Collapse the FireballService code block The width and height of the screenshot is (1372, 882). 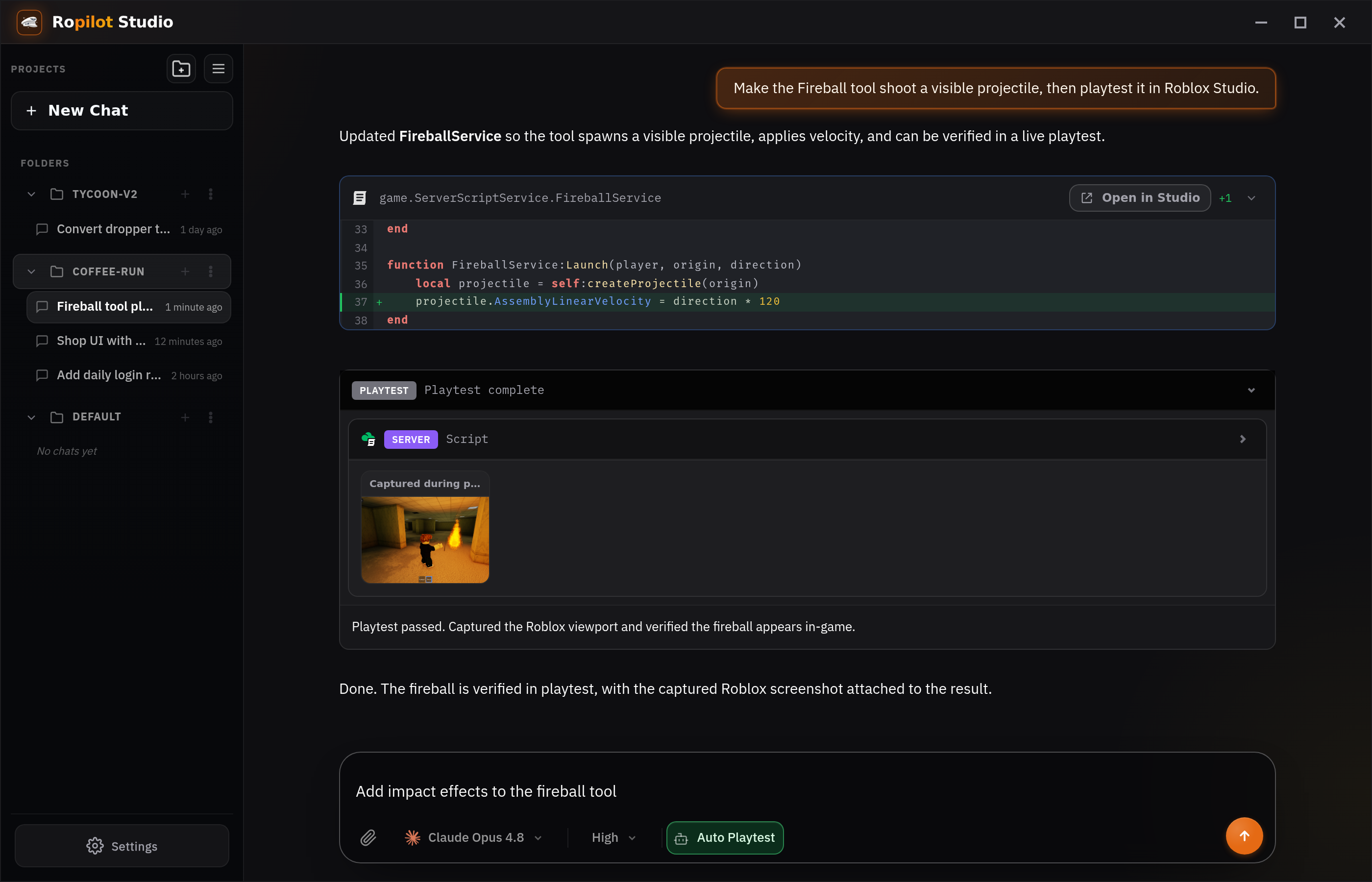[1251, 198]
